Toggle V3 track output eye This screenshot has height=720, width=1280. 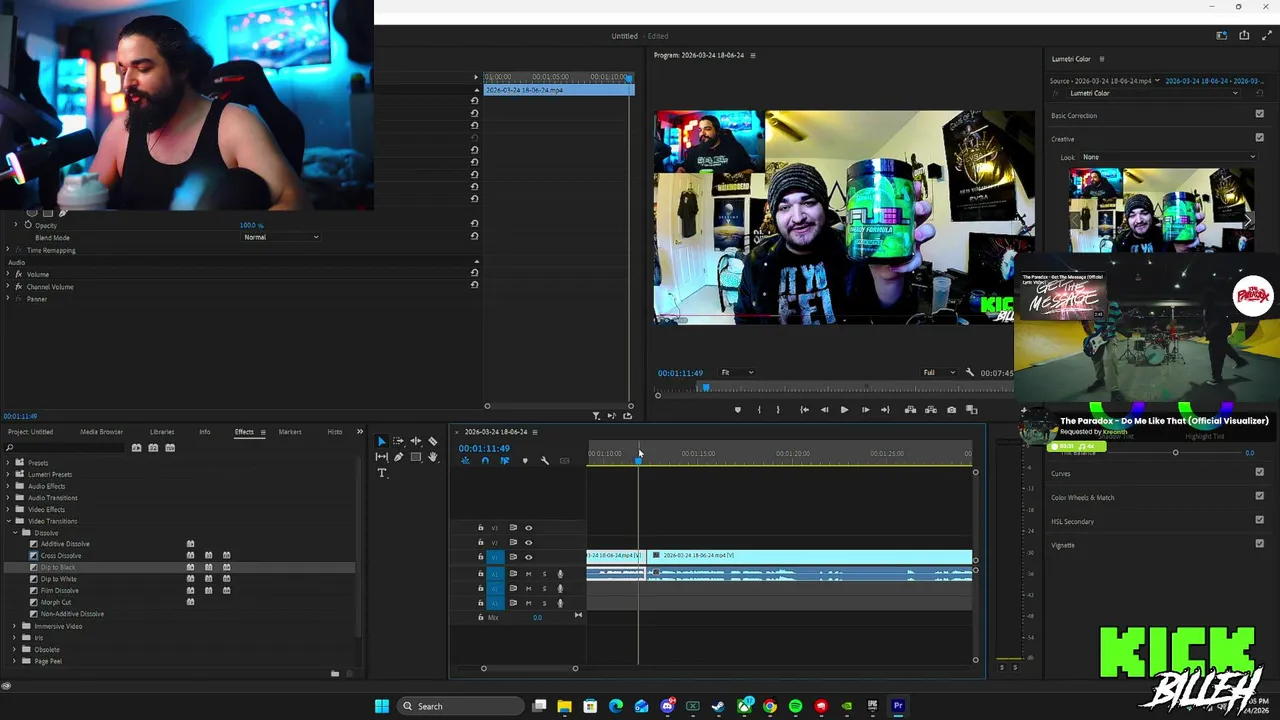coord(529,528)
